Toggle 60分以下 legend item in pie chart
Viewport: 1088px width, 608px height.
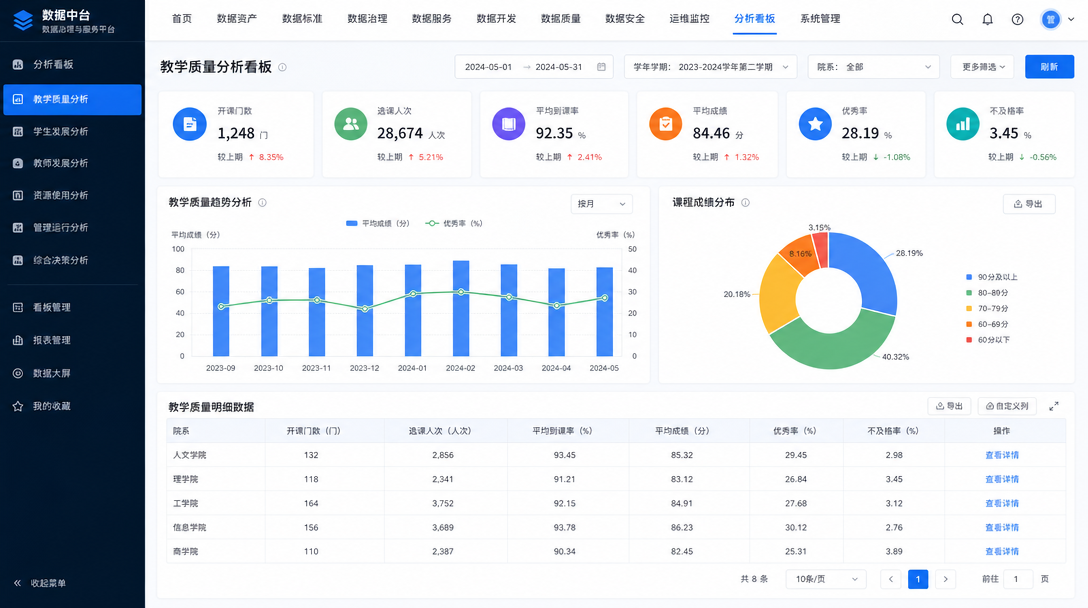pos(987,339)
